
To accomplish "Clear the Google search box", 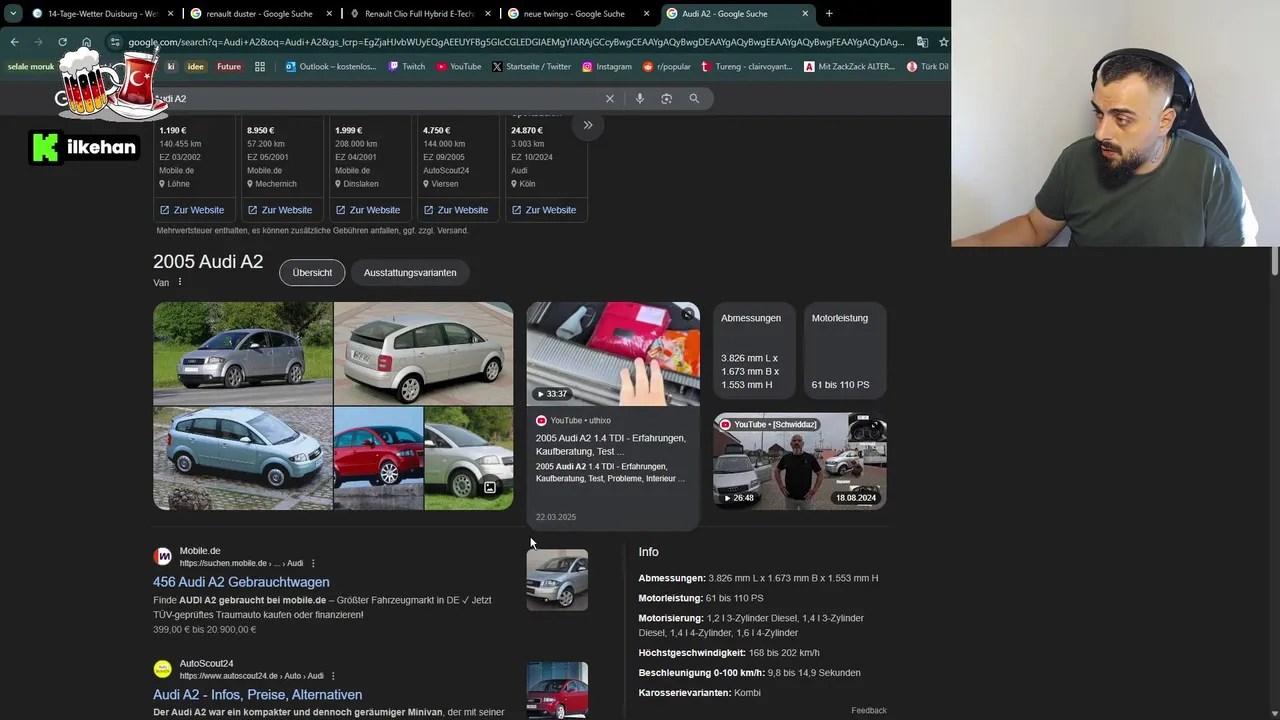I will 609,98.
